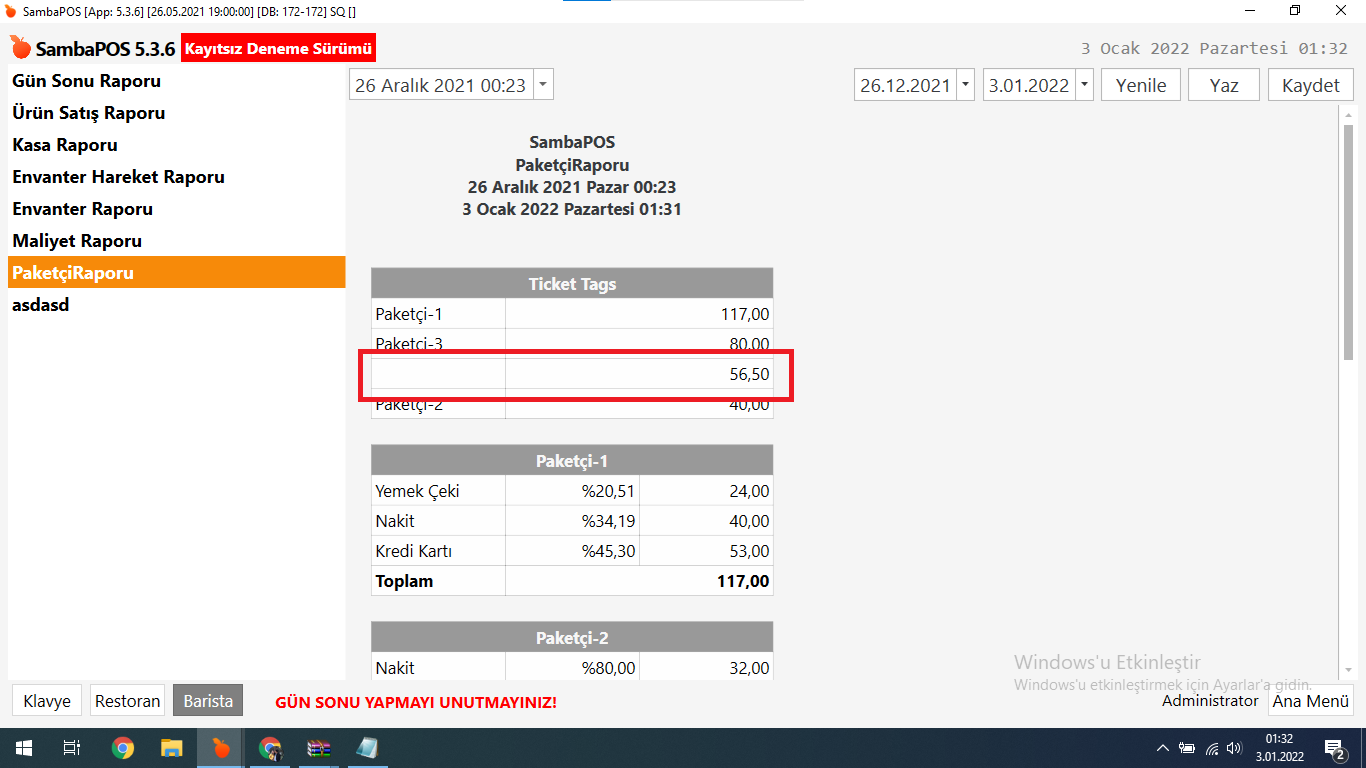Image resolution: width=1366 pixels, height=768 pixels.
Task: Open WinRAR from the taskbar
Action: tap(319, 748)
